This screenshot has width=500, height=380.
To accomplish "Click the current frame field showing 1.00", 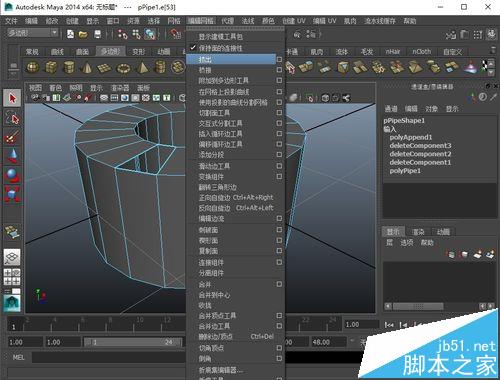I will pyautogui.click(x=361, y=324).
